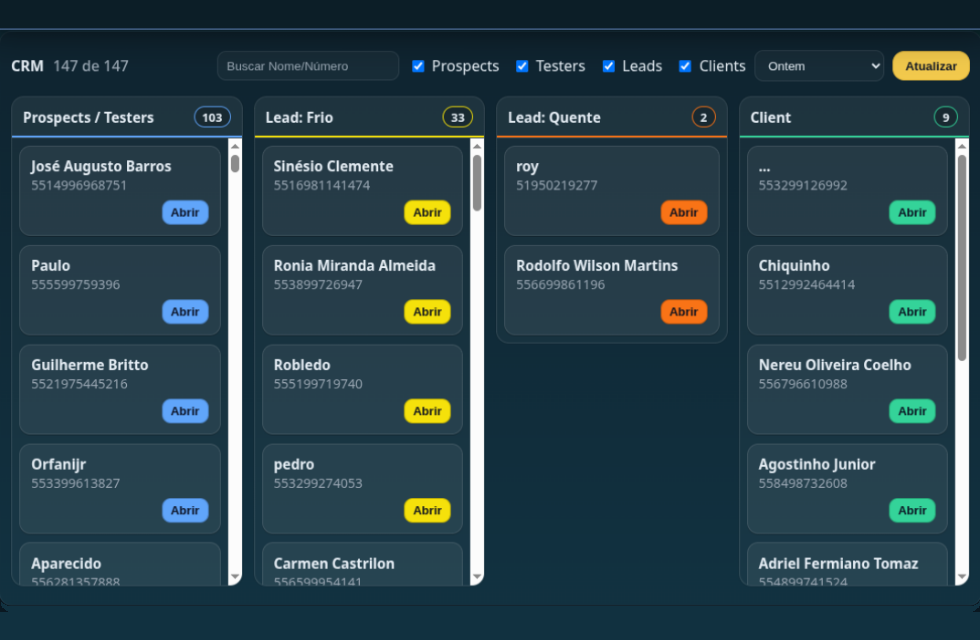Abrir the Guilherme Britto prospect

click(x=185, y=410)
